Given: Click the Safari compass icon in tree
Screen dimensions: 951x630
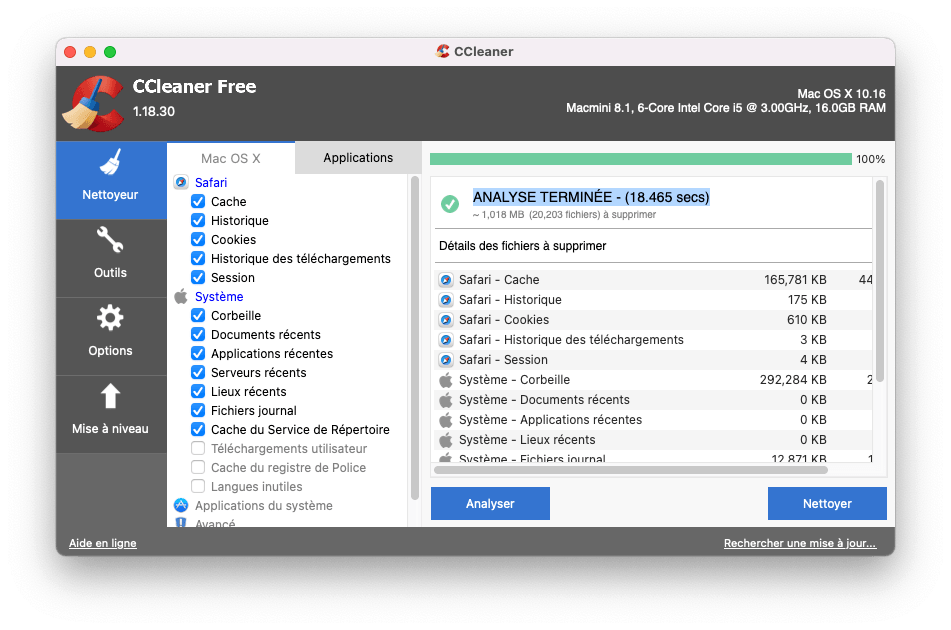Looking at the screenshot, I should pos(181,183).
